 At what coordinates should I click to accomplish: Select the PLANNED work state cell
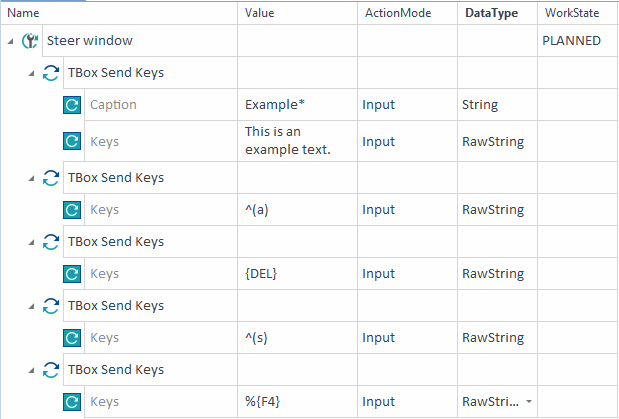[x=571, y=42]
